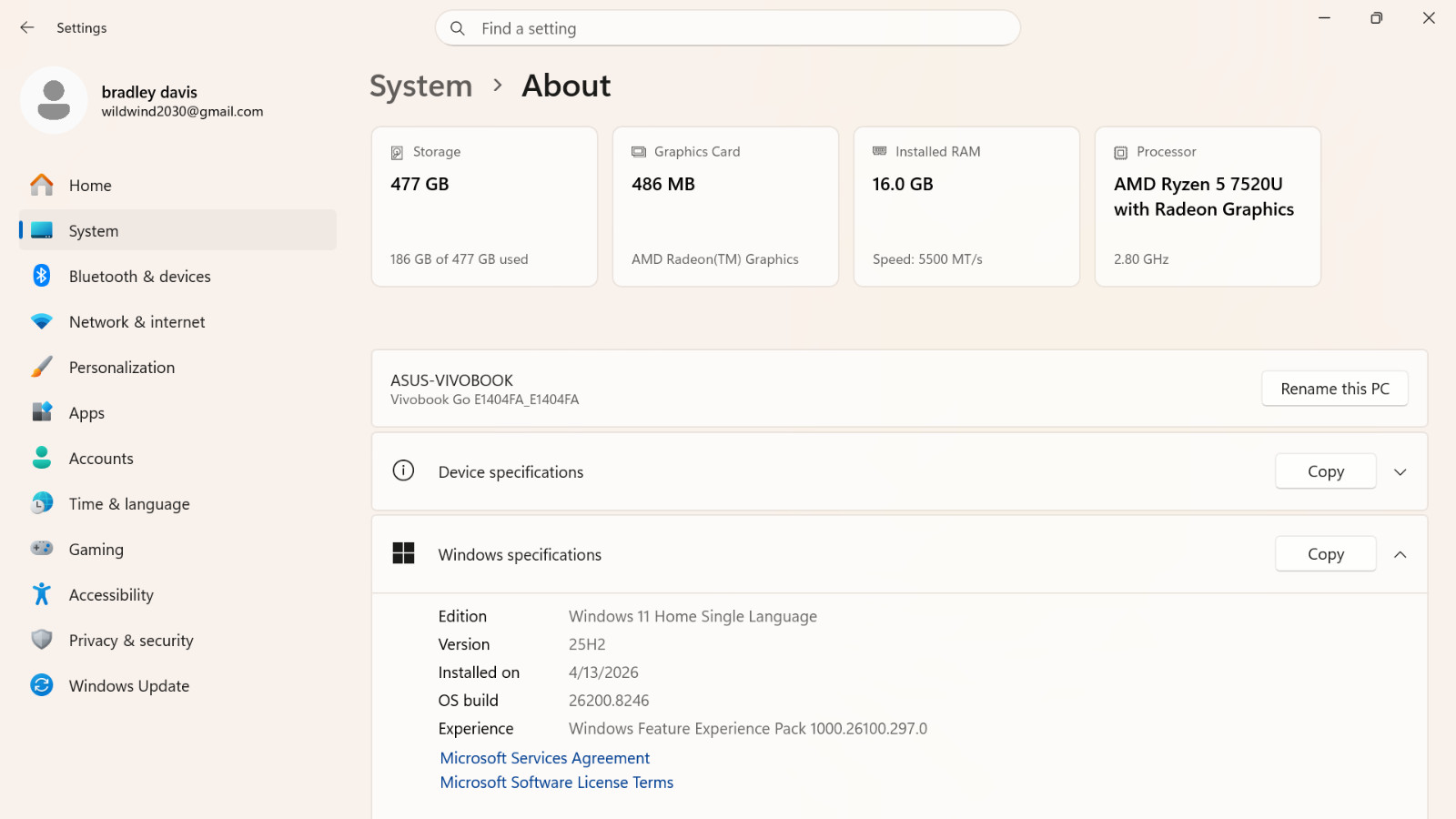The height and width of the screenshot is (819, 1456).
Task: Click the Windows logo icon
Action: [403, 553]
